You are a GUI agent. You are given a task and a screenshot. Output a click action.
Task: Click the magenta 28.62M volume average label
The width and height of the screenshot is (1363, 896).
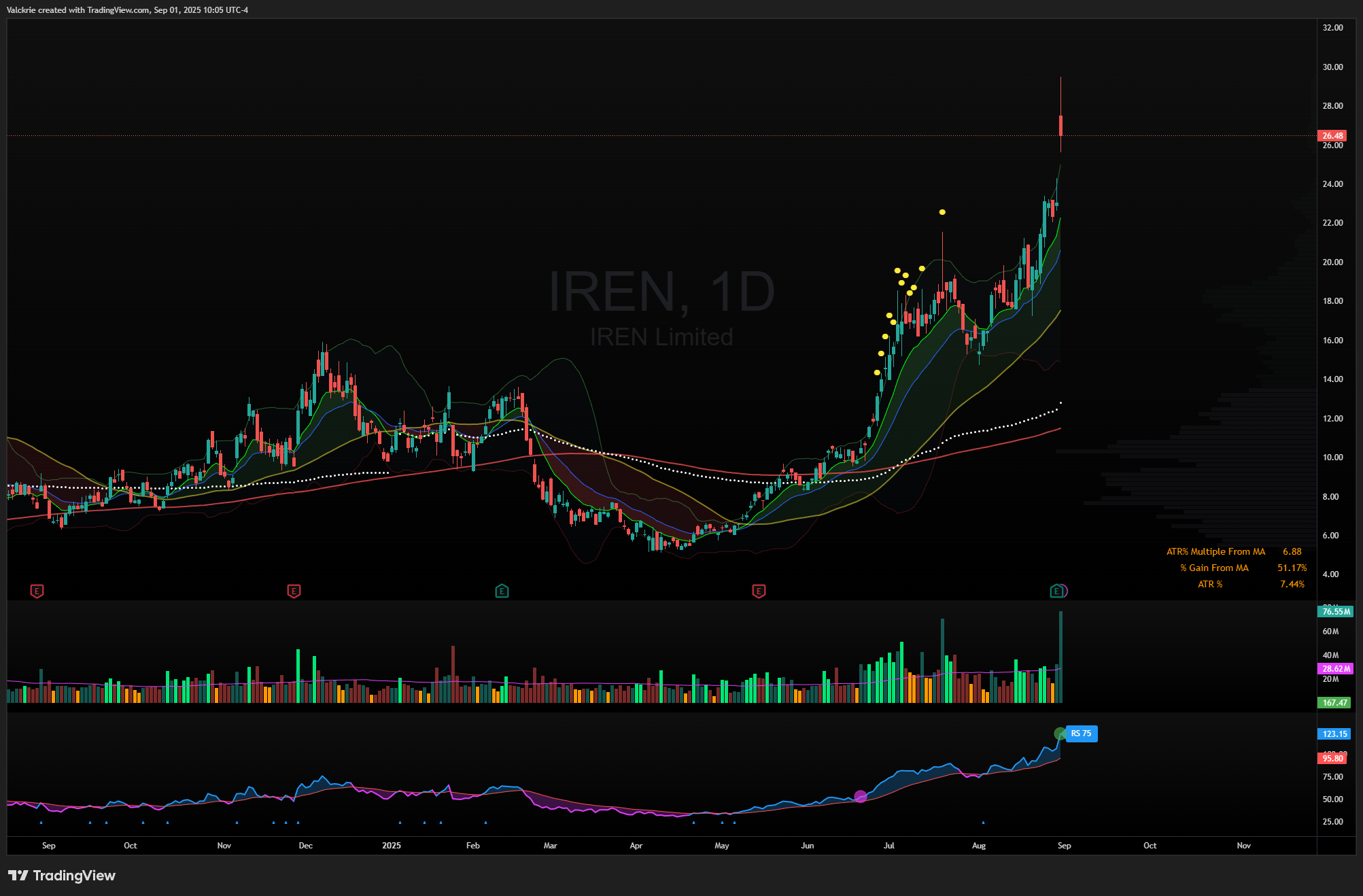(1336, 668)
